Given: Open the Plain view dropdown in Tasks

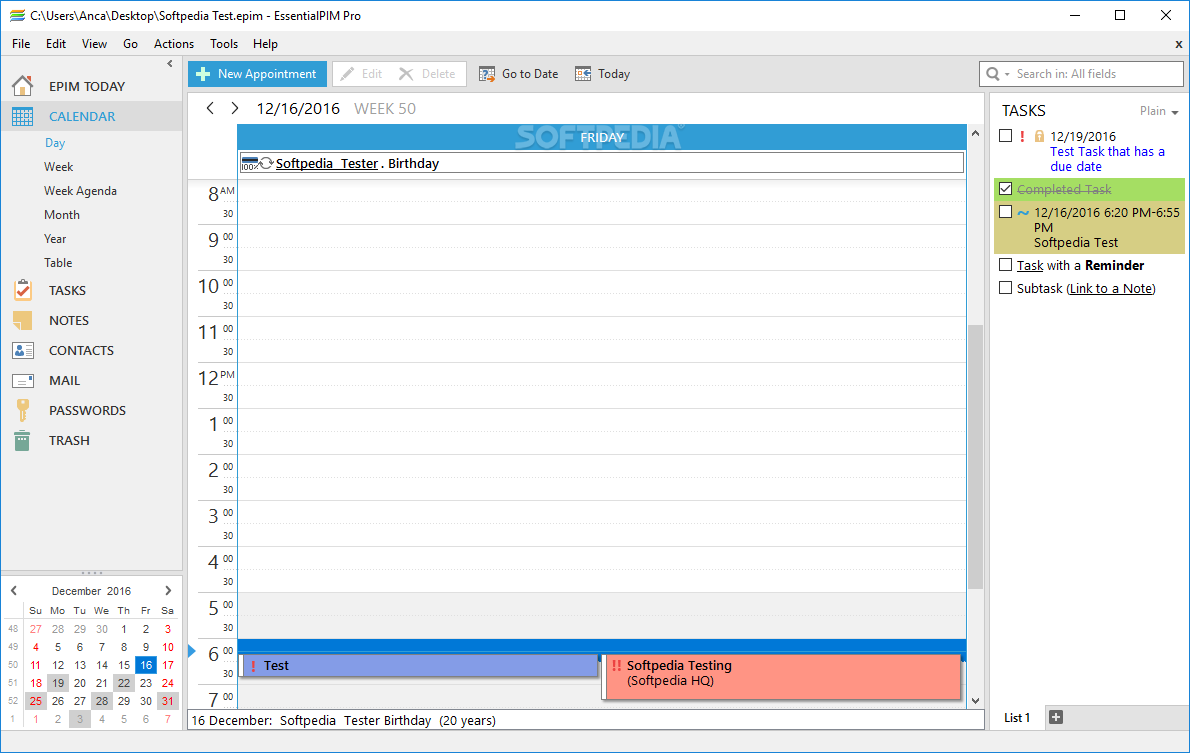Looking at the screenshot, I should tap(1159, 111).
